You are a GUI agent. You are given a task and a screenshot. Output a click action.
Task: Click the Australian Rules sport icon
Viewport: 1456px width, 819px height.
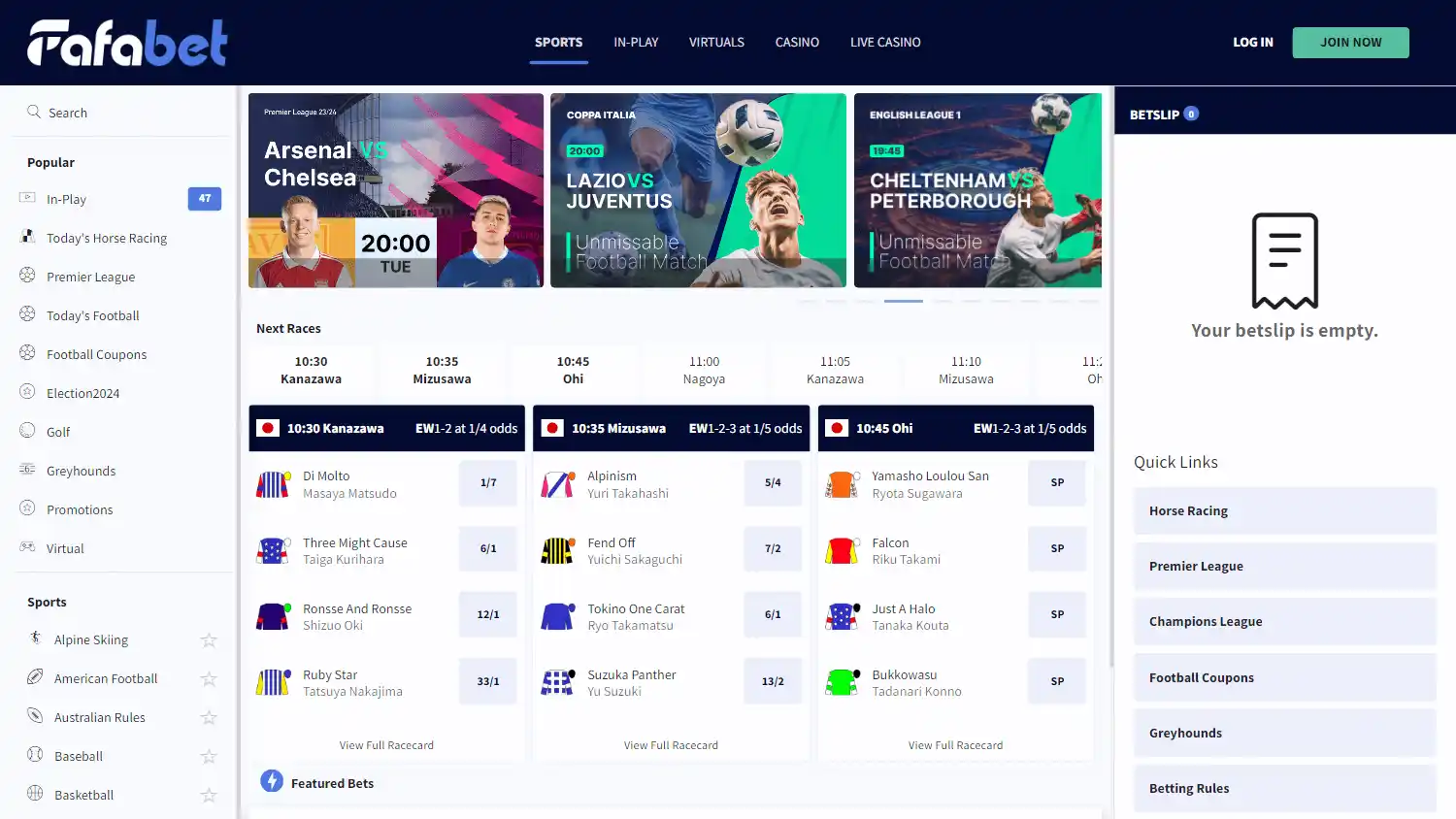35,716
